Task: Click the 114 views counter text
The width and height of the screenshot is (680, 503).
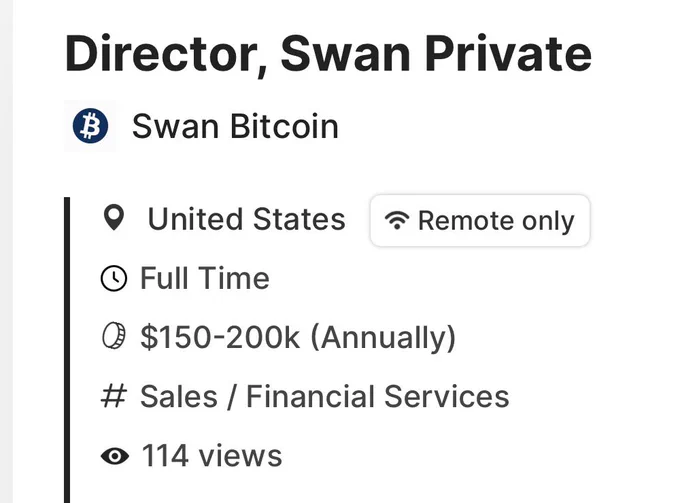Action: click(x=212, y=456)
